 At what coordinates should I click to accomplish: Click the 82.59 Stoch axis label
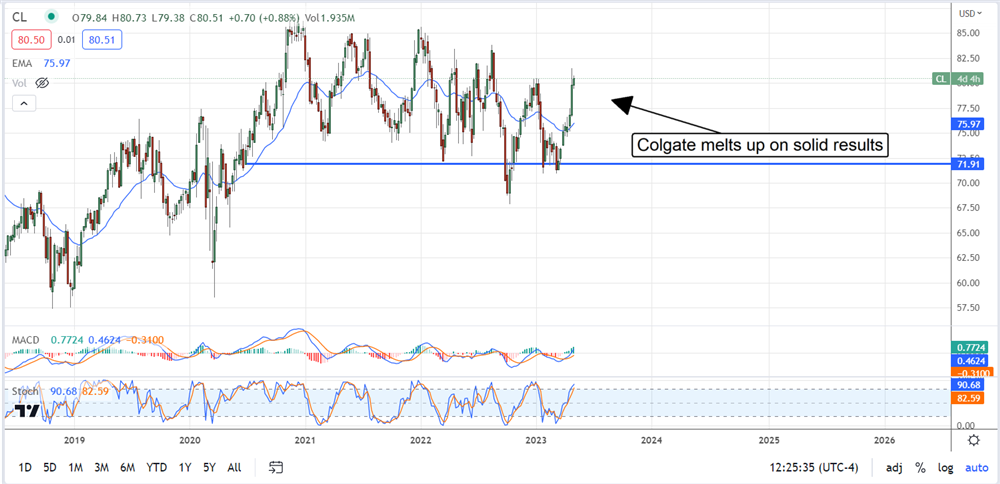969,398
